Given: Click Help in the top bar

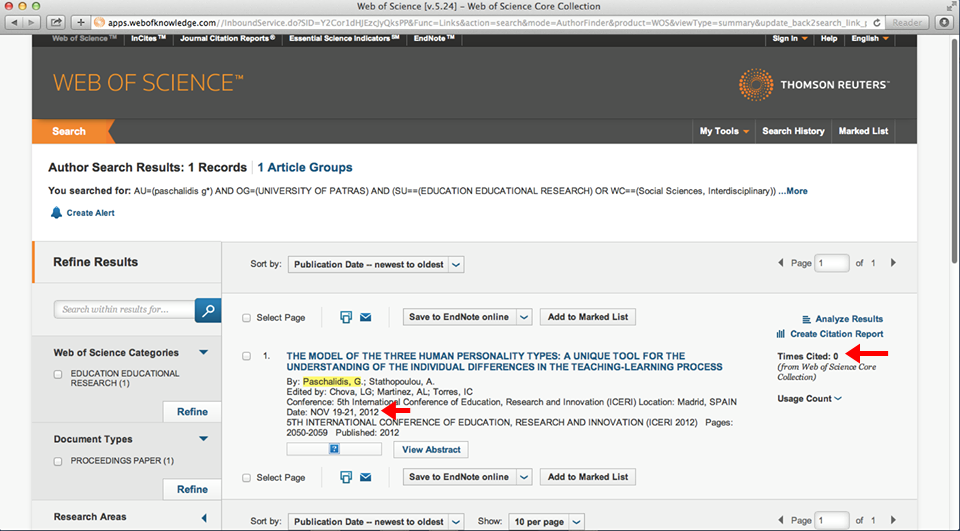Looking at the screenshot, I should pyautogui.click(x=829, y=39).
